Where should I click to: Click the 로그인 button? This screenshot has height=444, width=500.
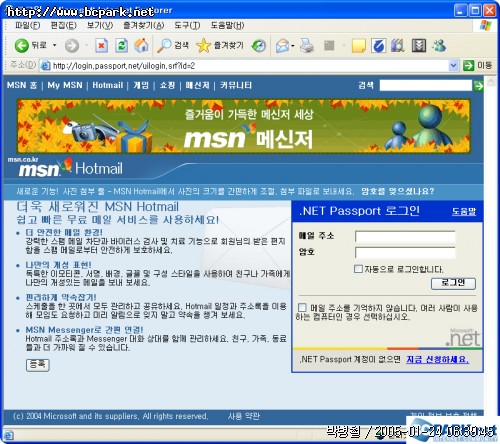pos(453,283)
